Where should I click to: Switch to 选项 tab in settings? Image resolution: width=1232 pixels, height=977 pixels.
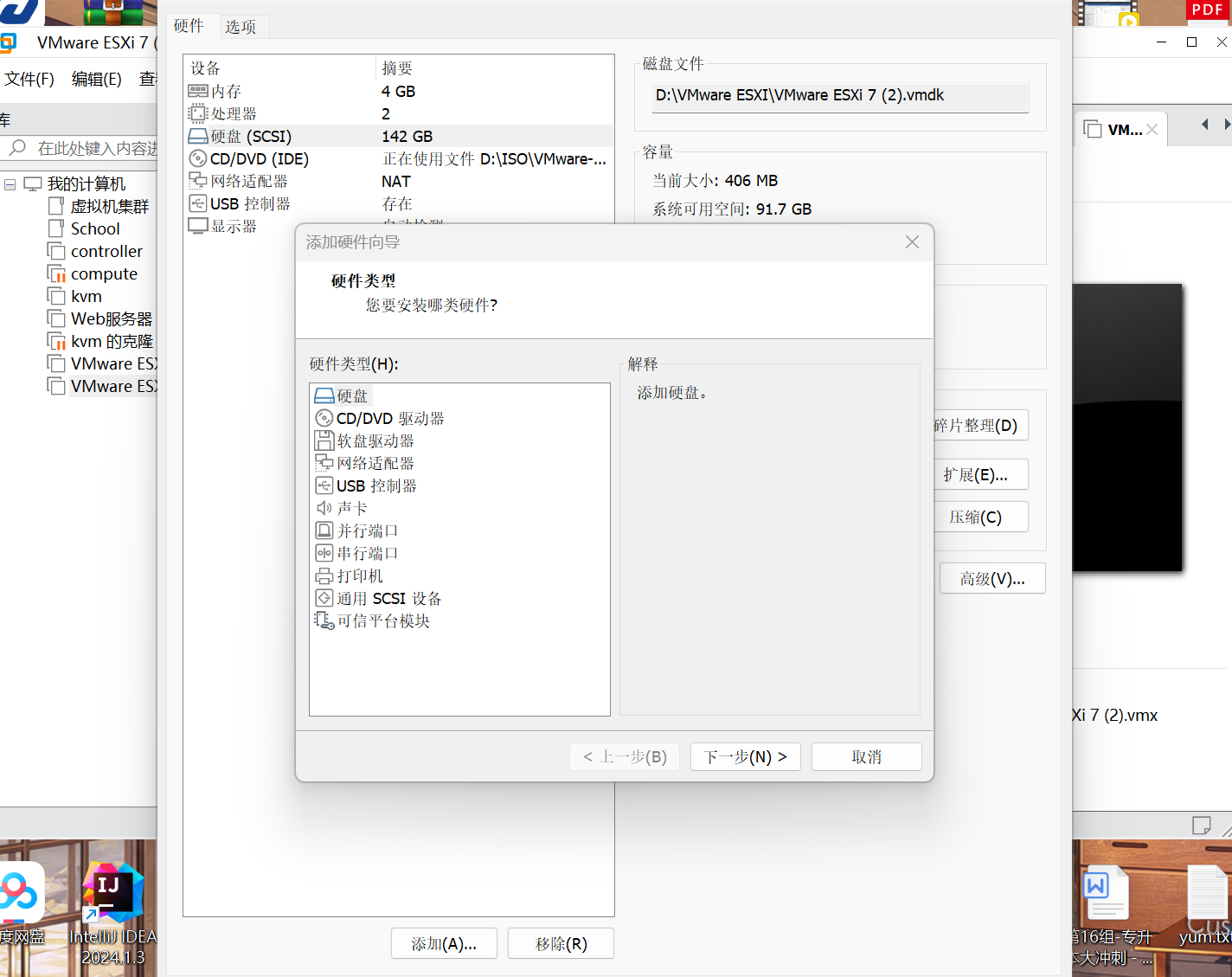tap(241, 27)
